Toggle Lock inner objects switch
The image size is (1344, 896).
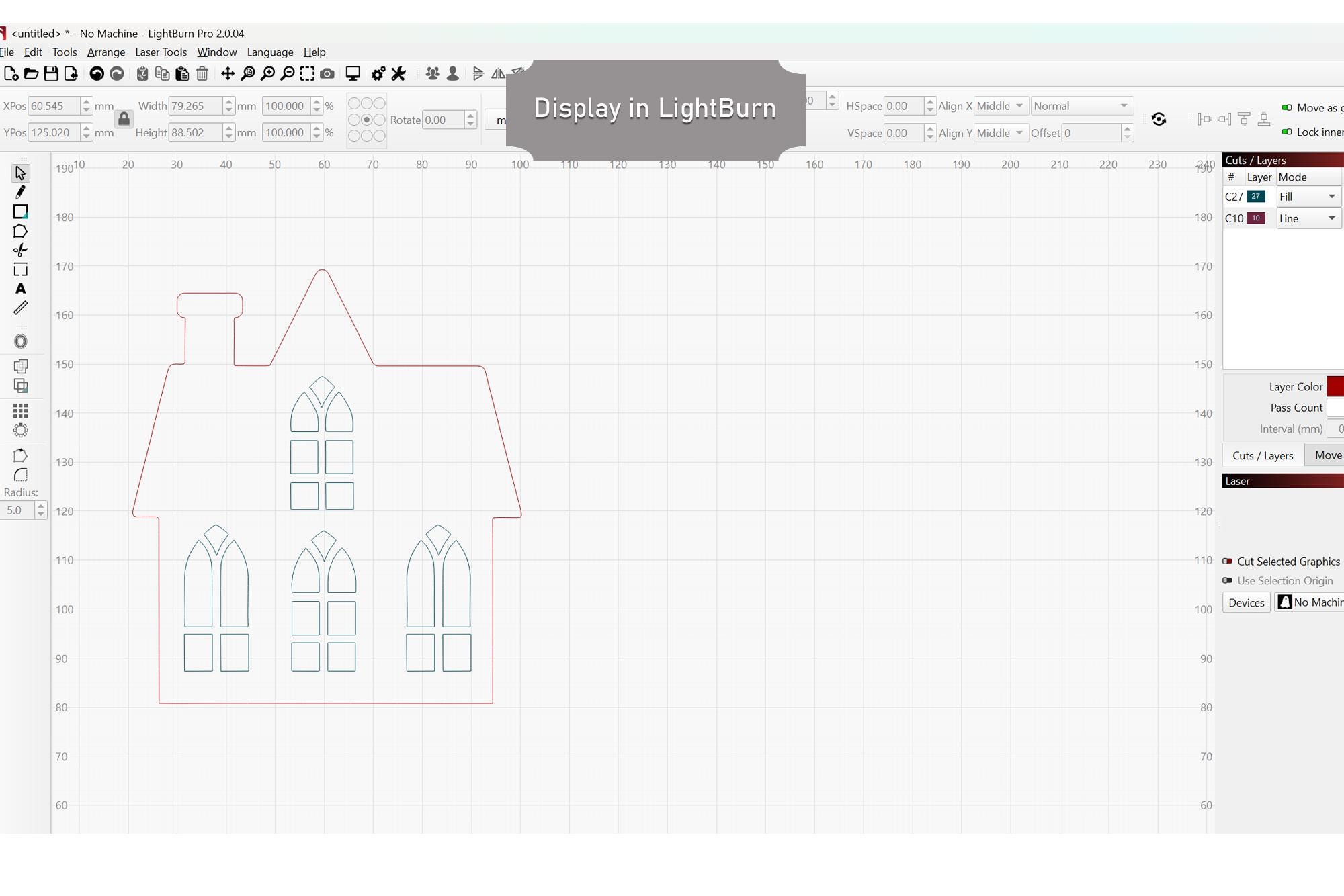coord(1287,132)
